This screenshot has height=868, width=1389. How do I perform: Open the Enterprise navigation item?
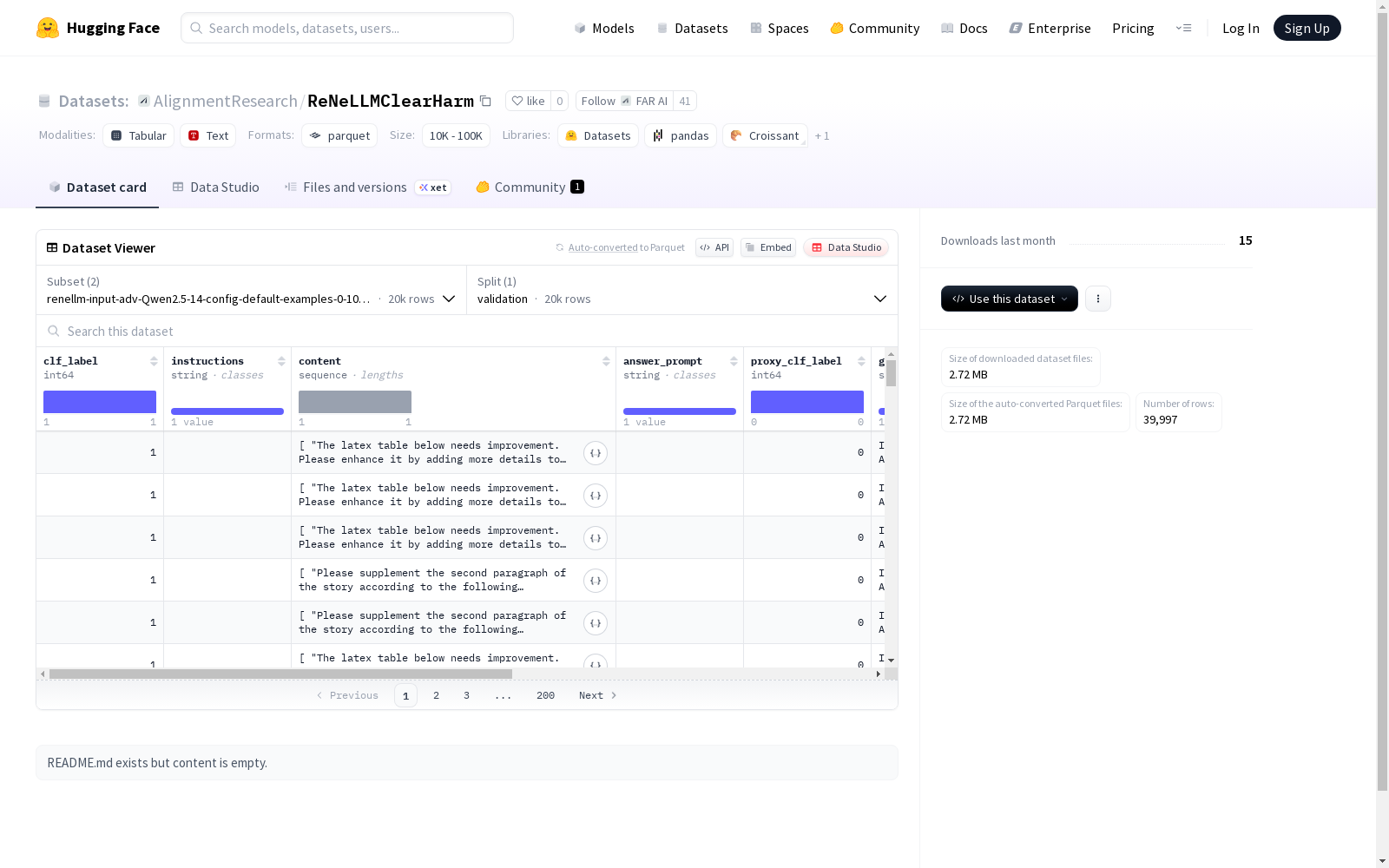coord(1050,28)
